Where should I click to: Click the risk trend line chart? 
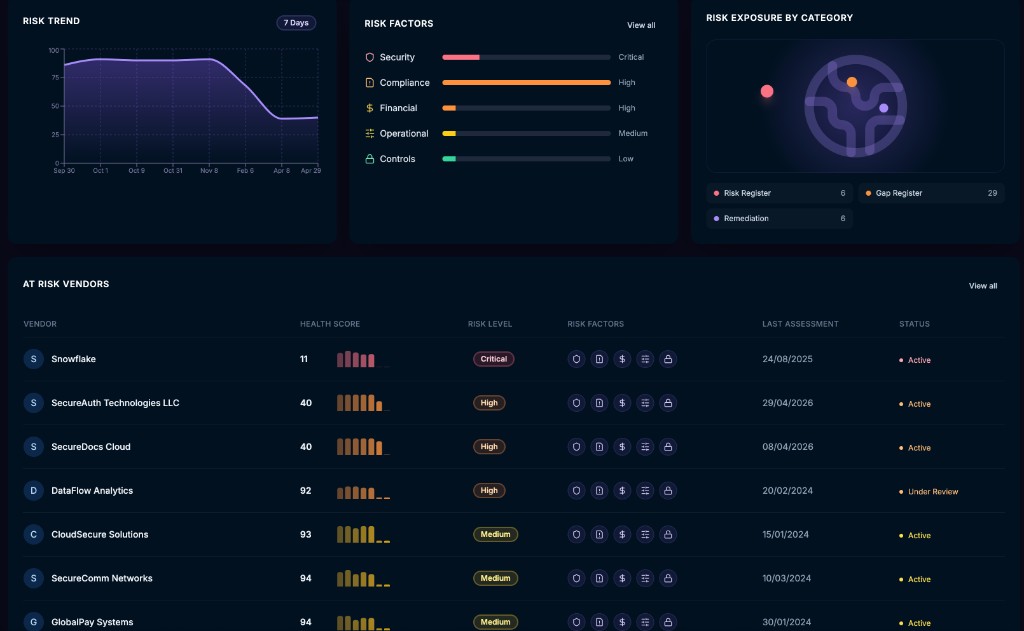(191, 106)
